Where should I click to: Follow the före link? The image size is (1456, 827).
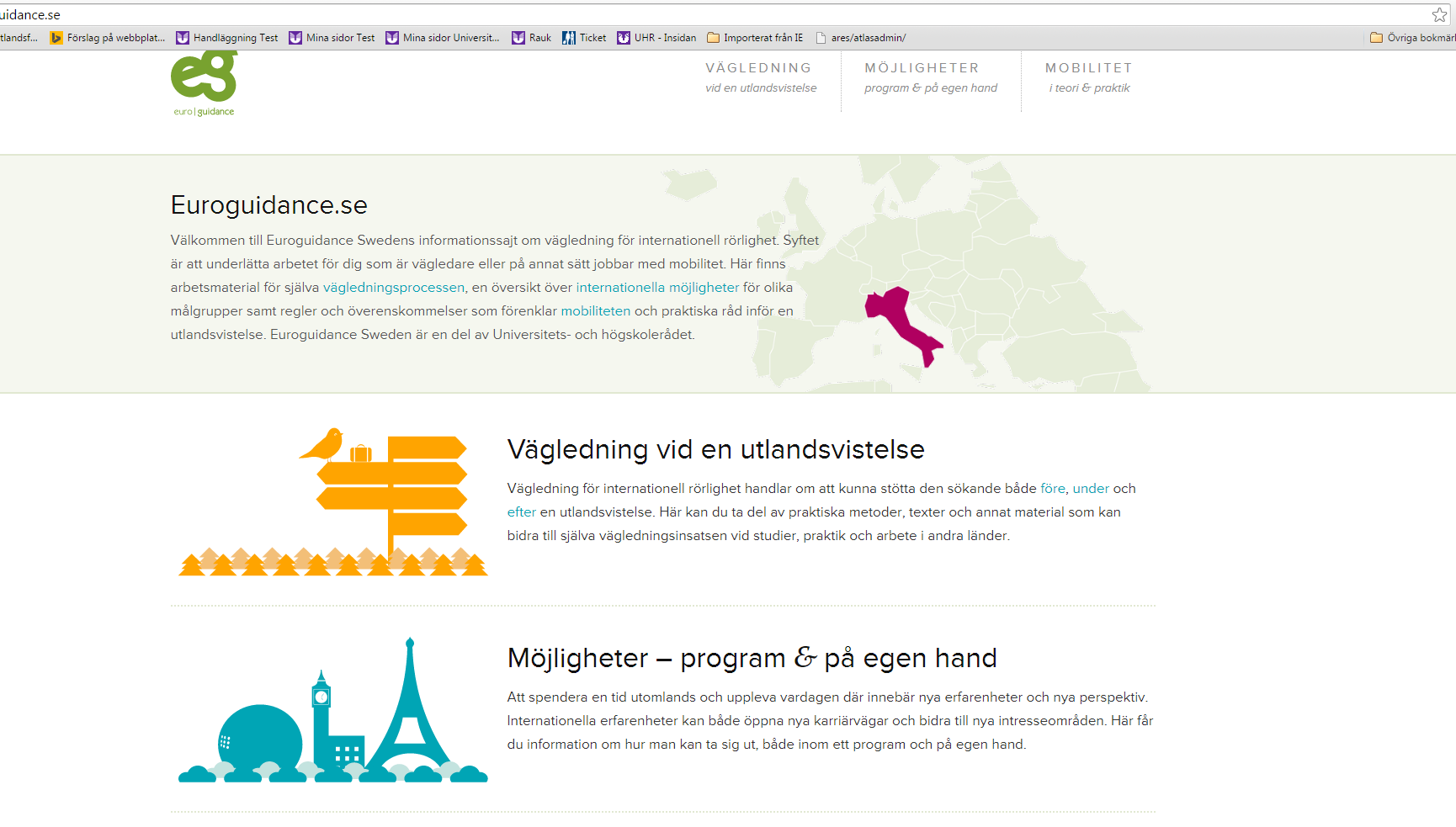pos(1053,489)
